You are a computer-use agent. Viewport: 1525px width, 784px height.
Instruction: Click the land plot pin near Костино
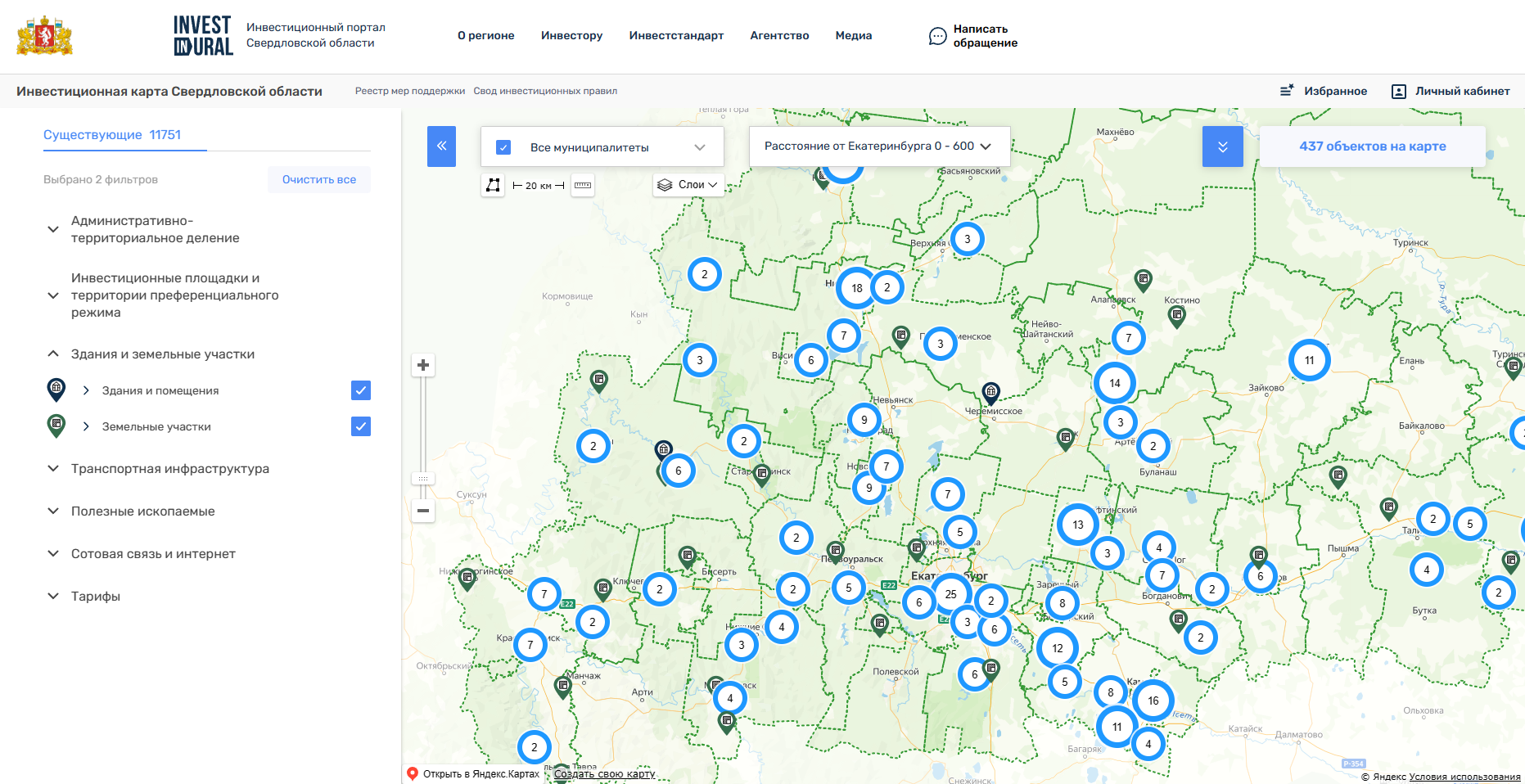(1176, 317)
